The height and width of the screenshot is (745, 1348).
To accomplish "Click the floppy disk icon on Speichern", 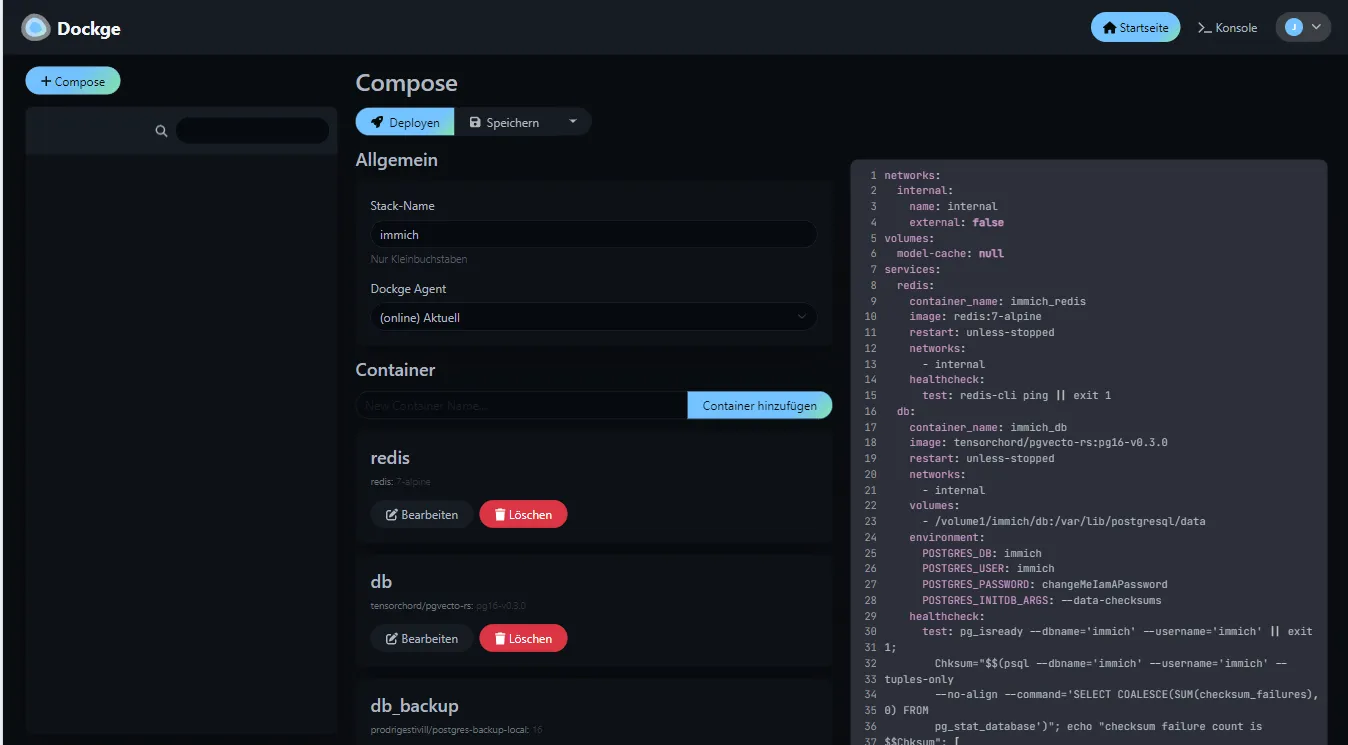I will tap(475, 122).
